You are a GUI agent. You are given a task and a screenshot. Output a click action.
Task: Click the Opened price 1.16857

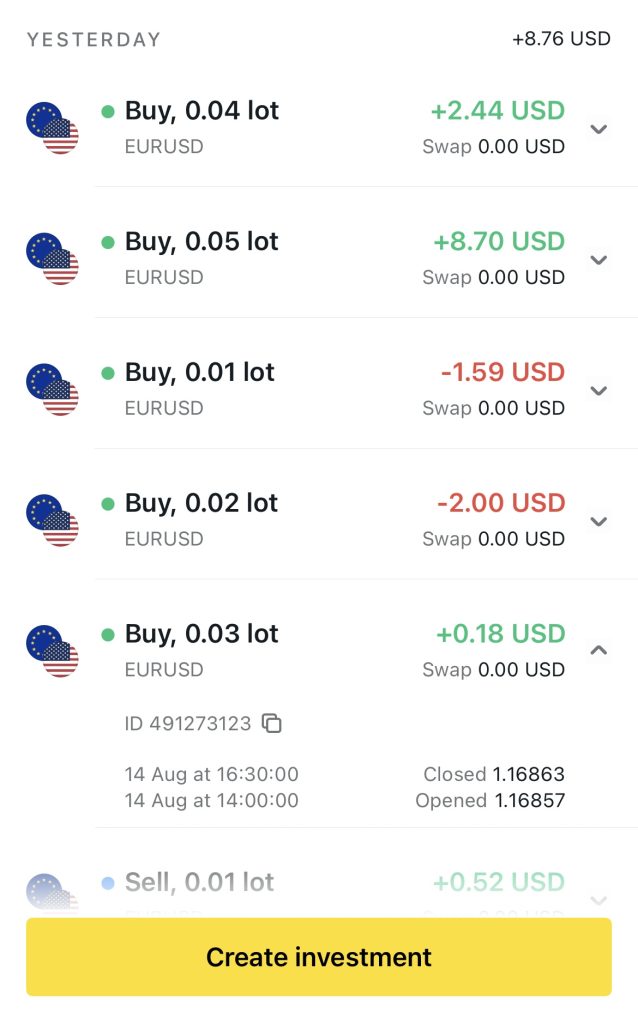[x=528, y=801]
